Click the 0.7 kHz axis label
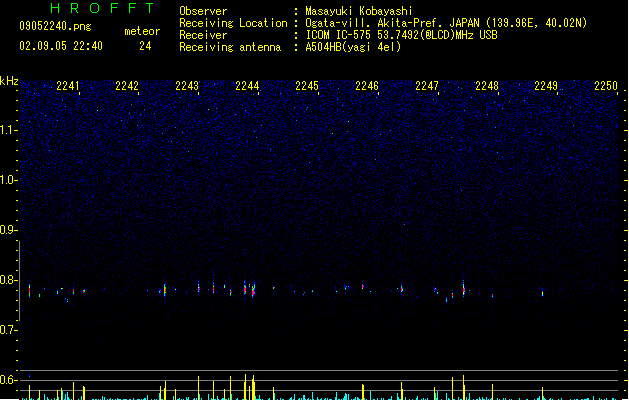629x400 pixels. (x=8, y=330)
